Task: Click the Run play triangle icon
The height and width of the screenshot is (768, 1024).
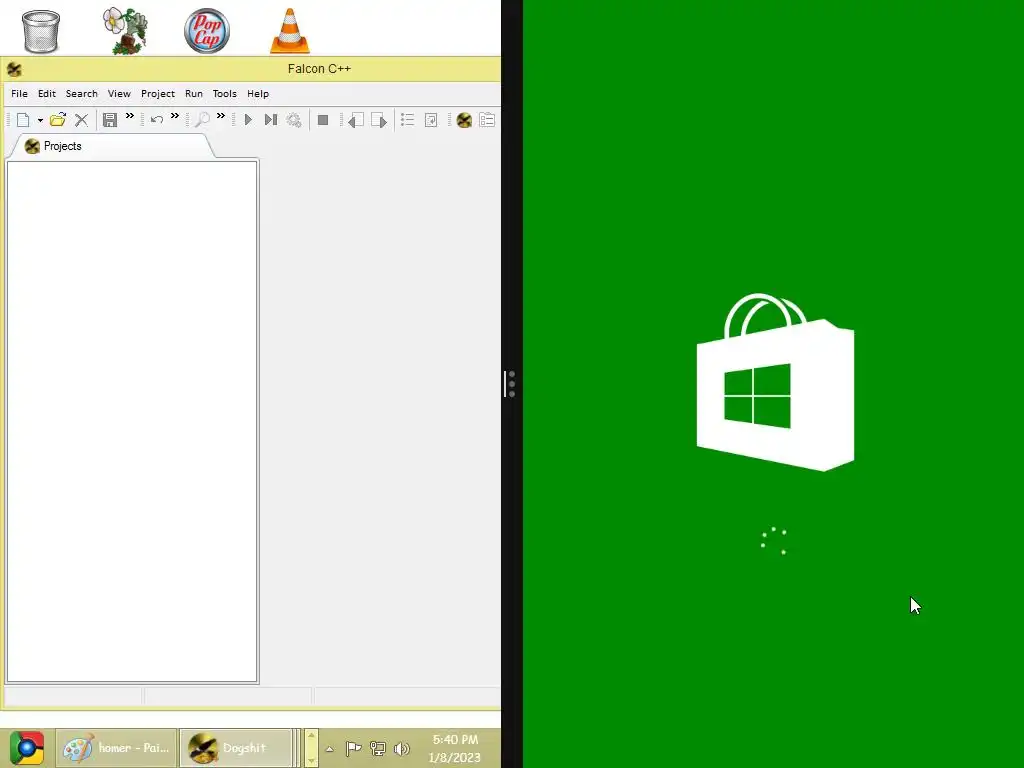Action: pos(248,120)
